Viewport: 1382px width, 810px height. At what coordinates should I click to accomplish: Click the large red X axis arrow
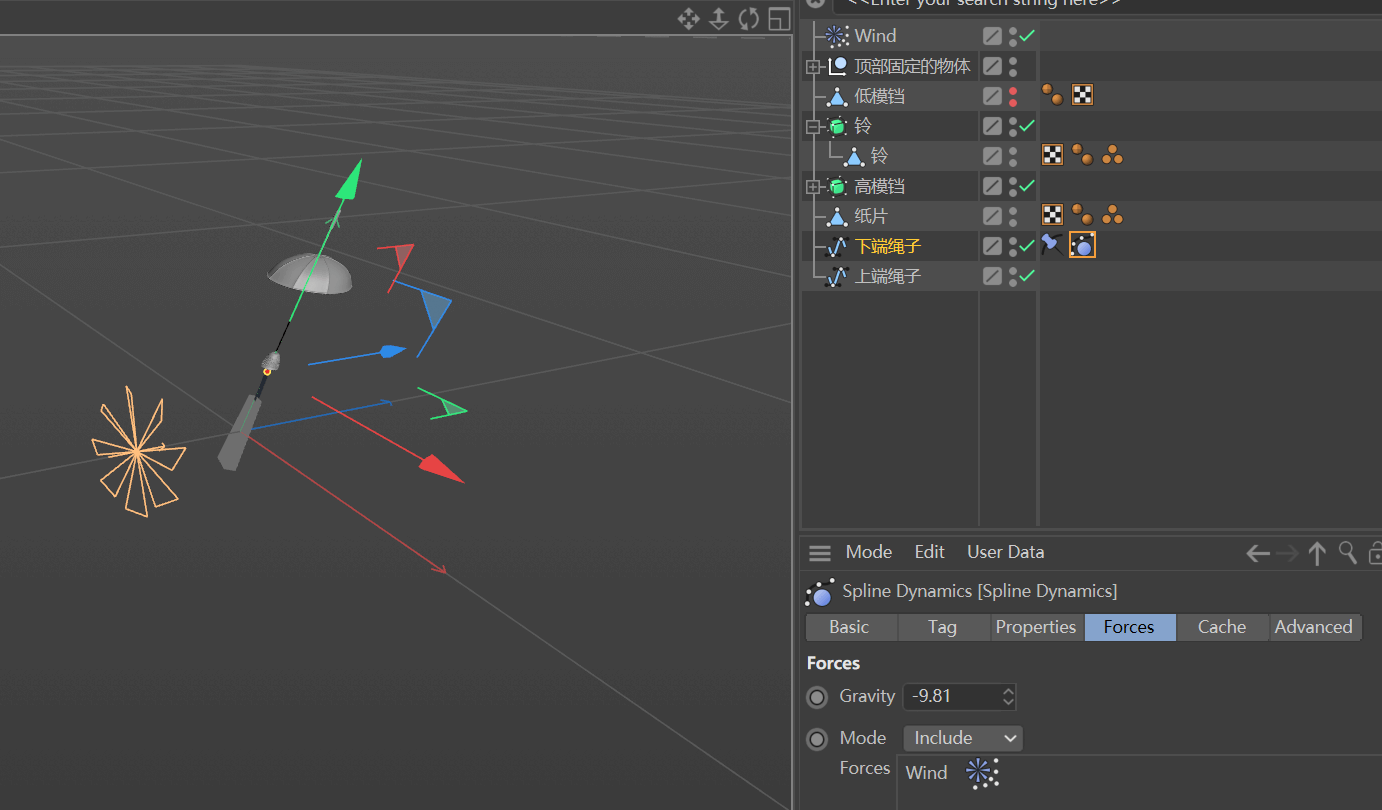(x=440, y=467)
